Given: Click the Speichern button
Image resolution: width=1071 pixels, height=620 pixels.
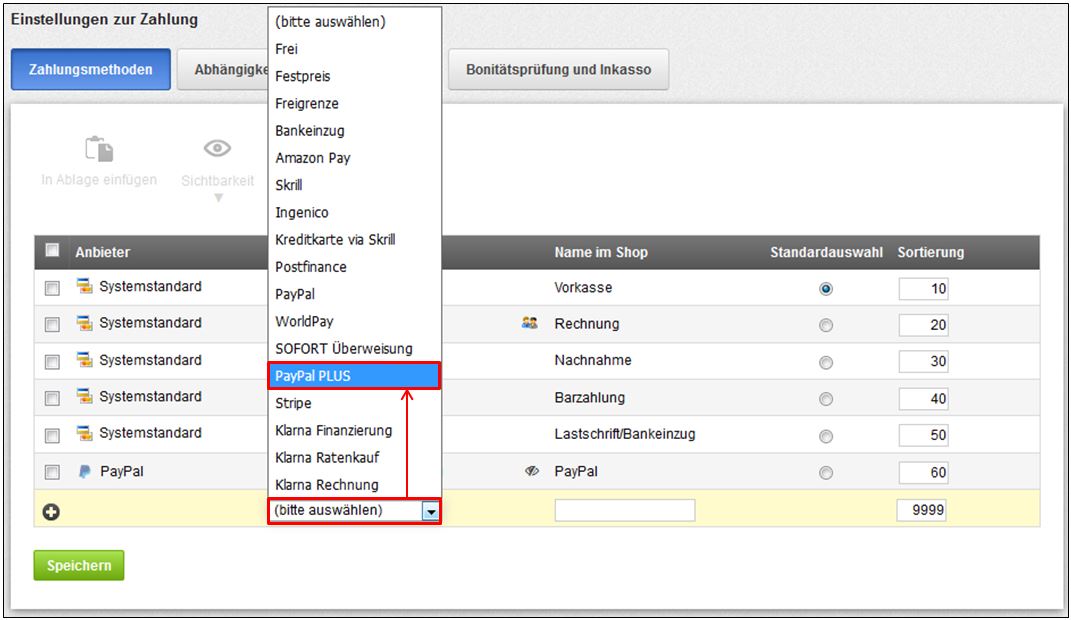Looking at the screenshot, I should (78, 565).
